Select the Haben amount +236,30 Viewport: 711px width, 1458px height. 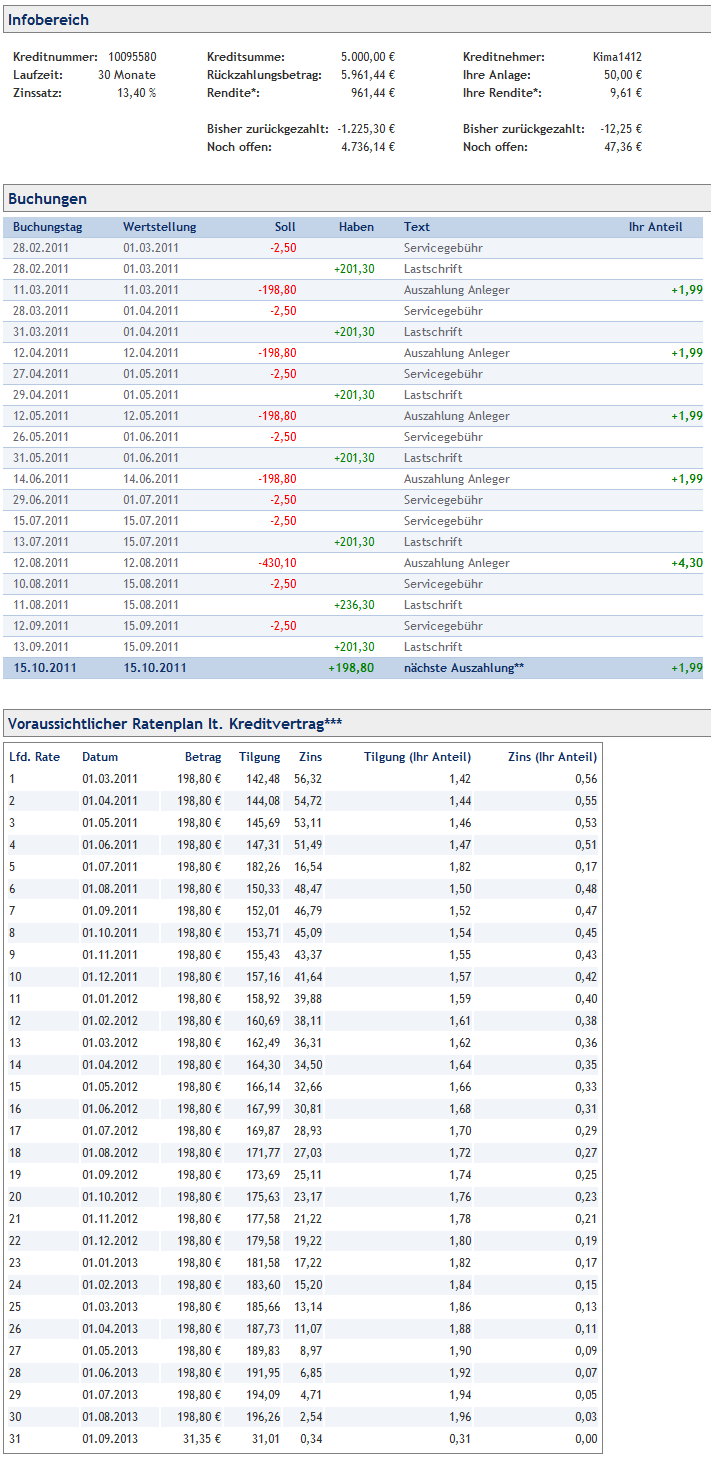coord(354,605)
